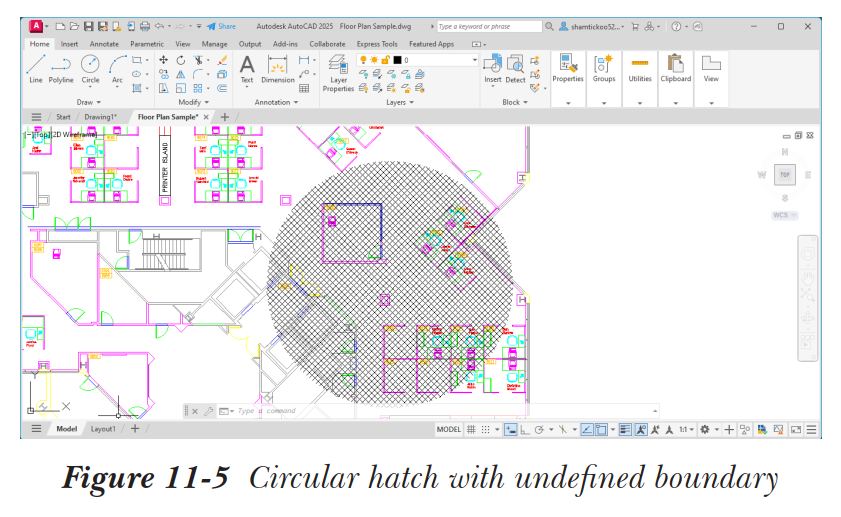Click the Erase tool icon
Viewport: 841px width, 517px height.
[223, 60]
